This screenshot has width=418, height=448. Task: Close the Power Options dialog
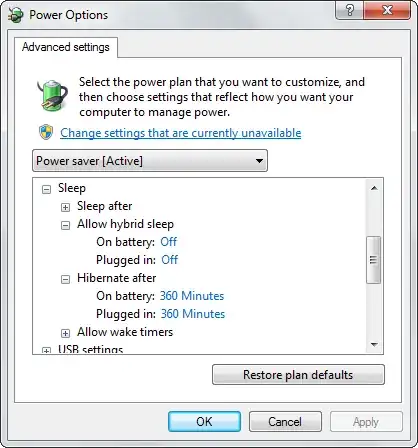coord(387,10)
